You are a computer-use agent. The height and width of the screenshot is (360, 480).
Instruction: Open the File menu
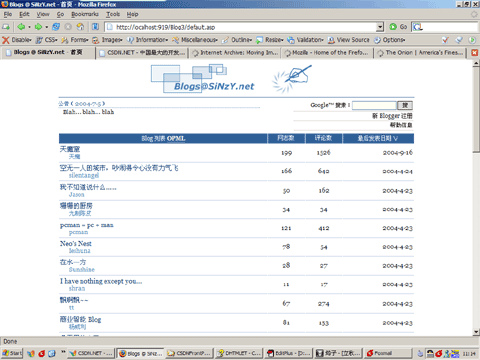coord(8,14)
